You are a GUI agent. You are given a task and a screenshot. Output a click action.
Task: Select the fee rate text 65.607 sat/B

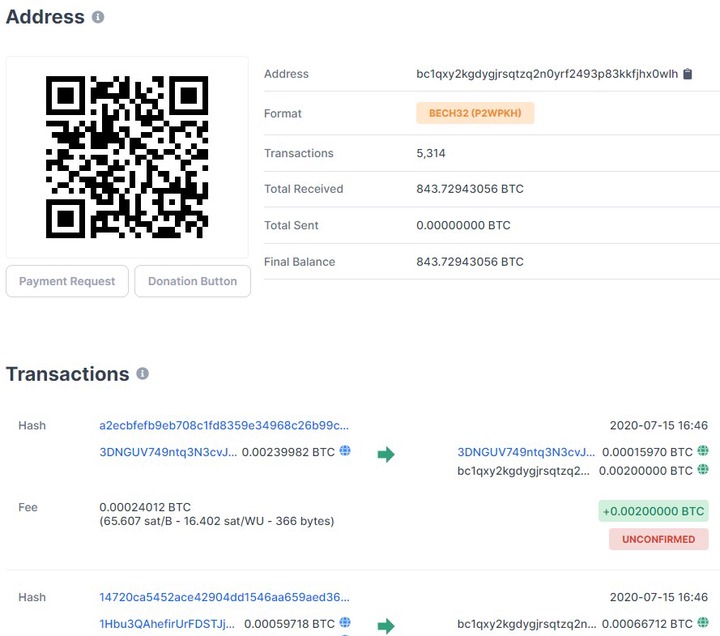pos(137,521)
